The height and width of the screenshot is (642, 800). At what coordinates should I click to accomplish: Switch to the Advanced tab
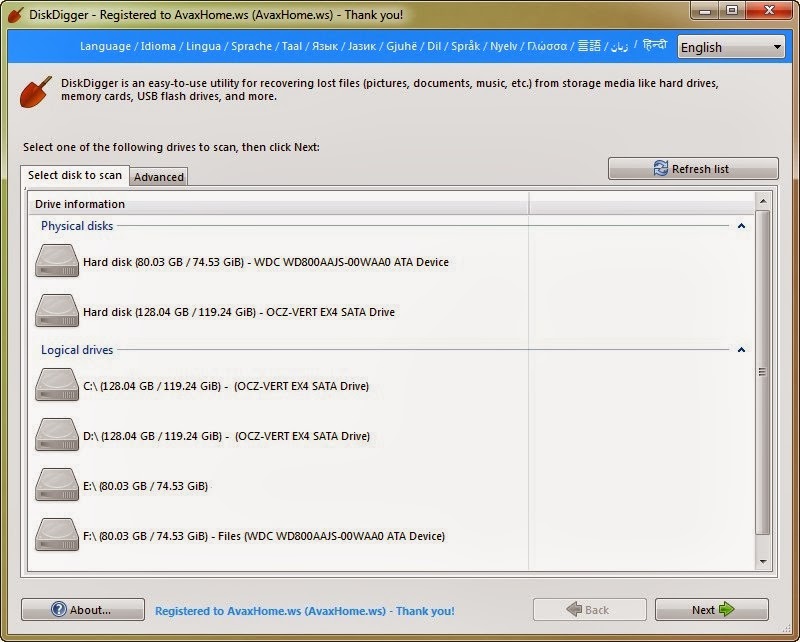pyautogui.click(x=159, y=177)
